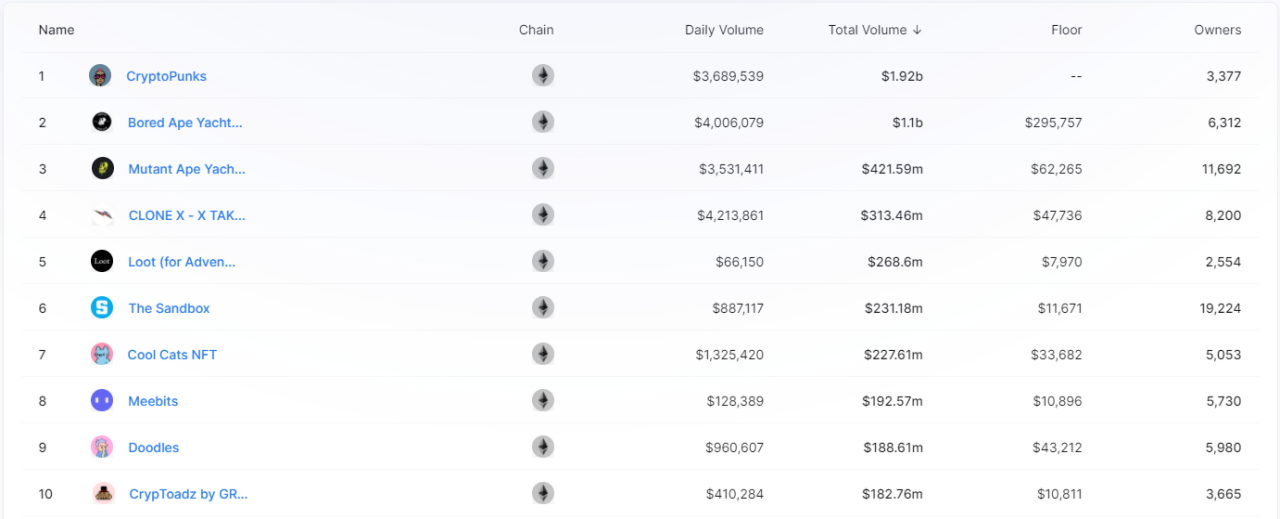Click the Ethereum chain icon for Meebits
Image resolution: width=1280 pixels, height=519 pixels.
[543, 401]
